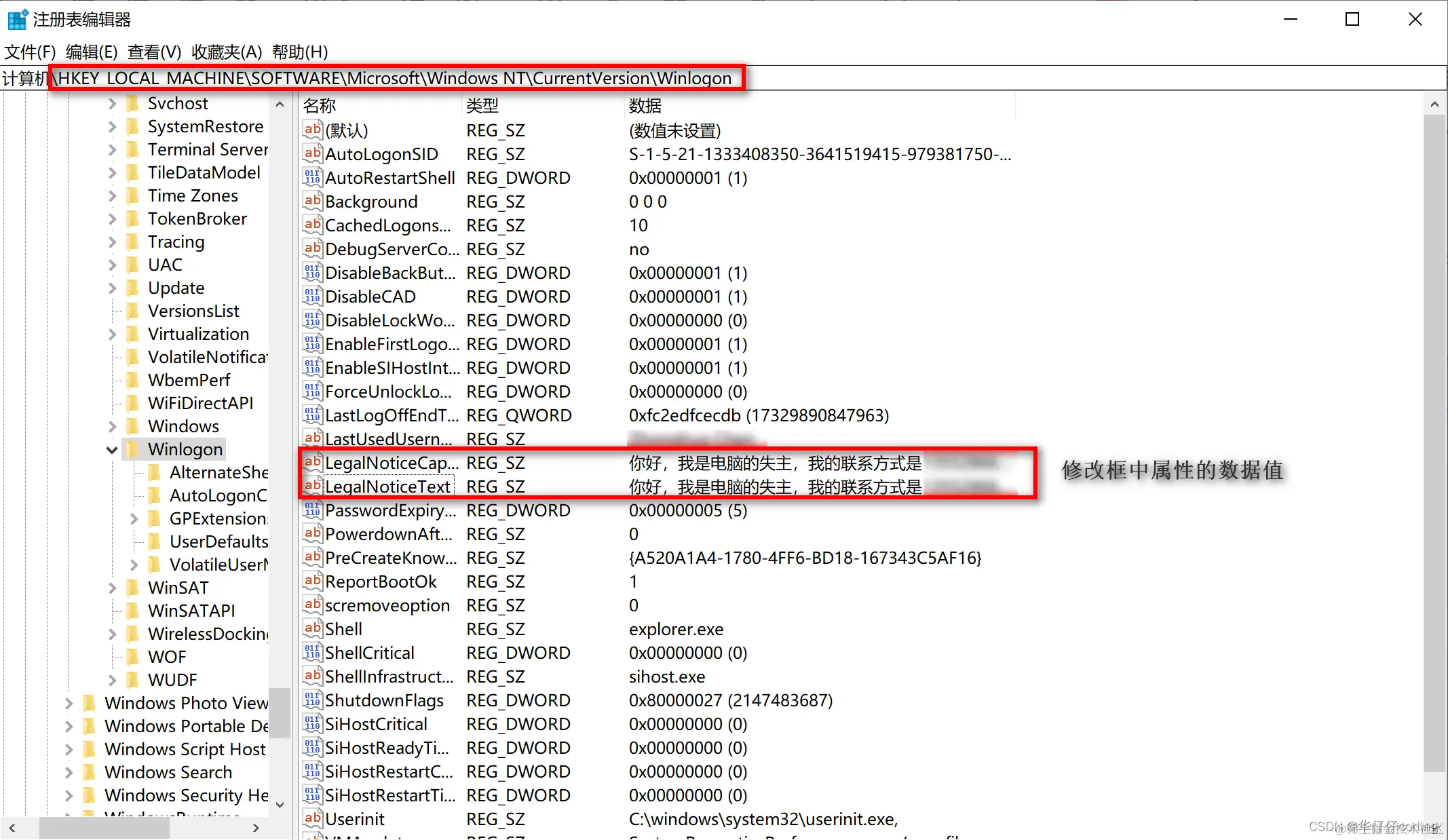Click the QWORD icon of LastLogOffEndTime entry
Viewport: 1448px width, 840px height.
click(312, 415)
